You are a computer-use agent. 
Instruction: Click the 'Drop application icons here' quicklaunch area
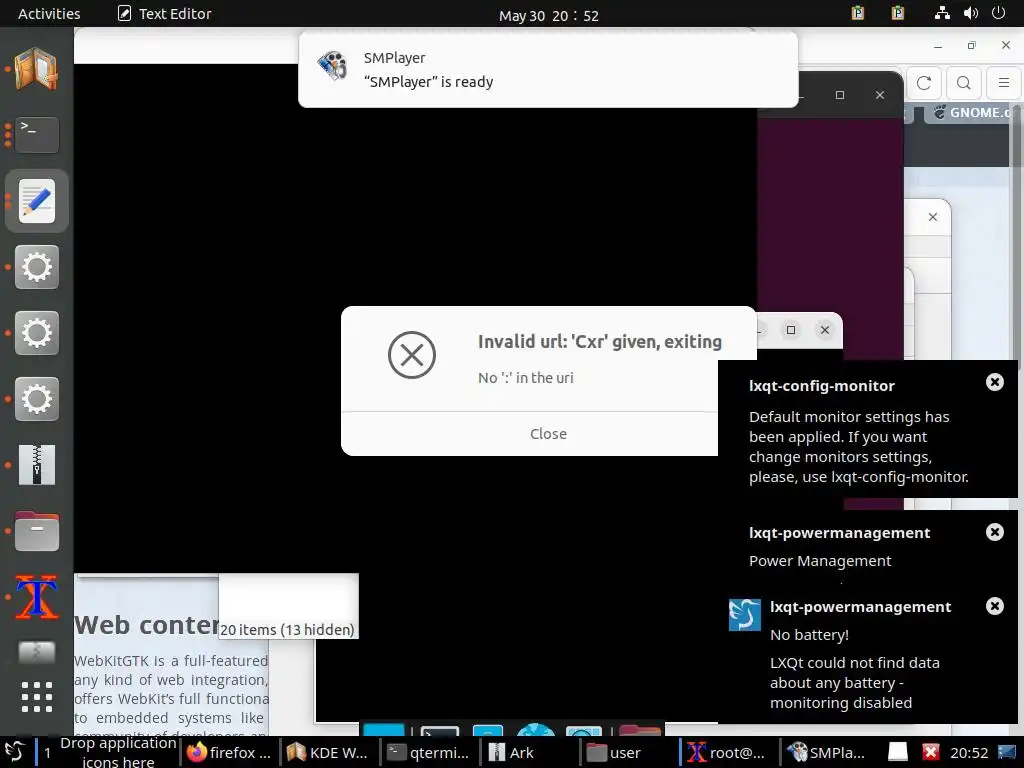click(118, 752)
